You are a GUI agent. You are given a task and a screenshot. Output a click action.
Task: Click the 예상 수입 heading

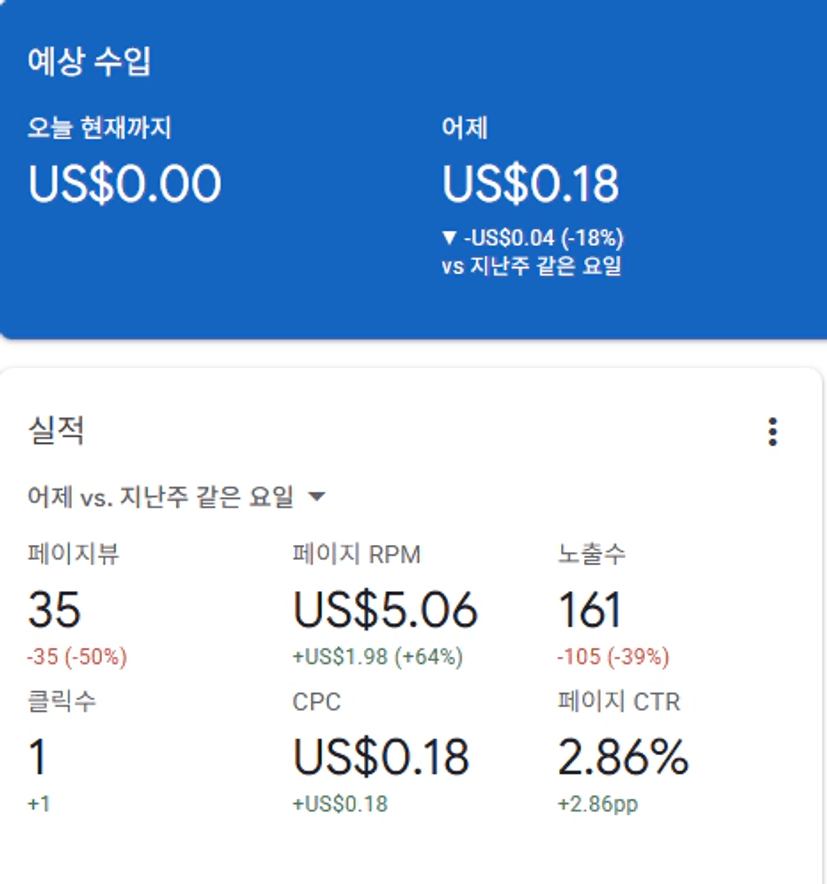[x=89, y=62]
